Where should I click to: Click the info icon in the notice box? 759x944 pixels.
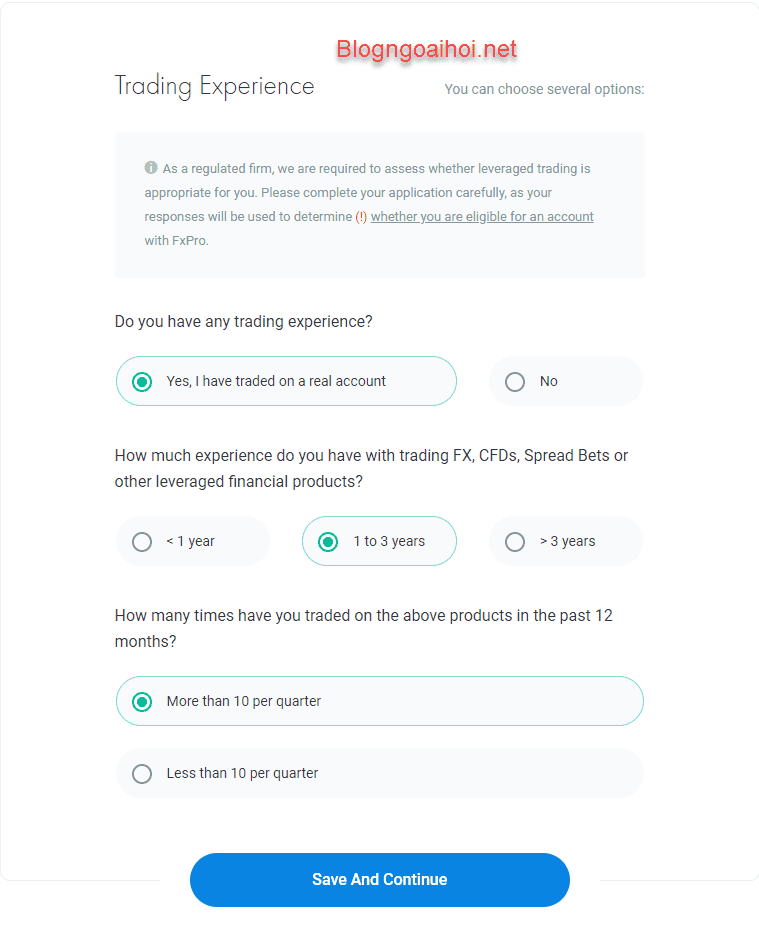pos(151,168)
